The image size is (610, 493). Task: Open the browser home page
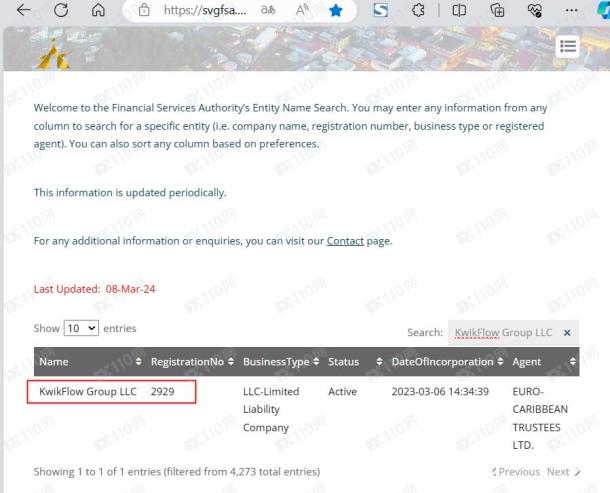click(98, 10)
